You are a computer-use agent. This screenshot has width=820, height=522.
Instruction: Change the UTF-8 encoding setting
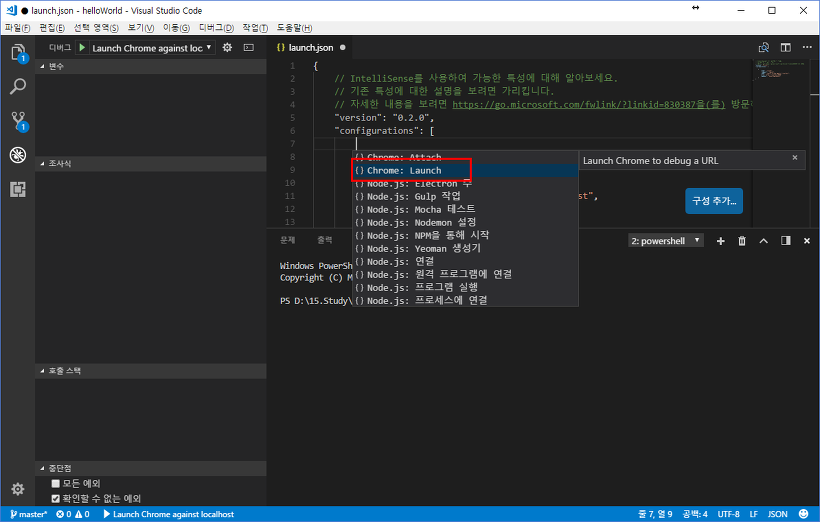tap(728, 514)
